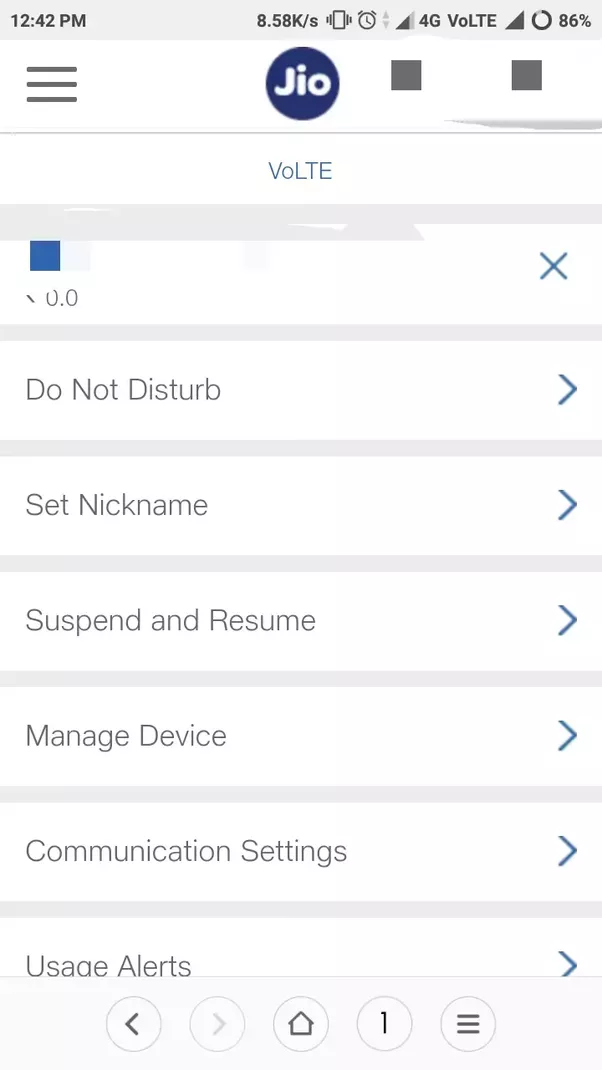Tap the blue square icon above 0.0
Image resolution: width=602 pixels, height=1070 pixels.
click(x=45, y=256)
